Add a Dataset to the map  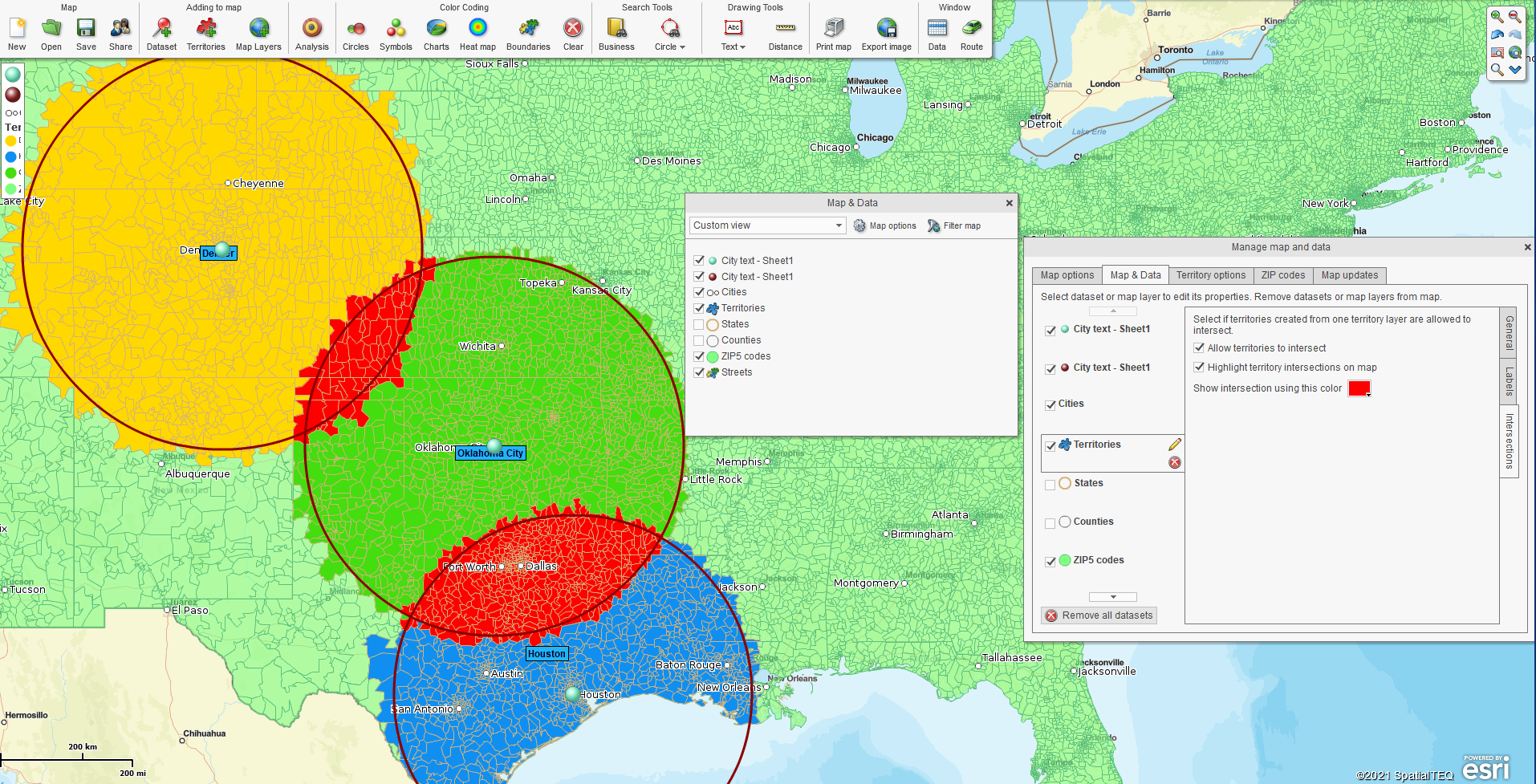pos(161,35)
